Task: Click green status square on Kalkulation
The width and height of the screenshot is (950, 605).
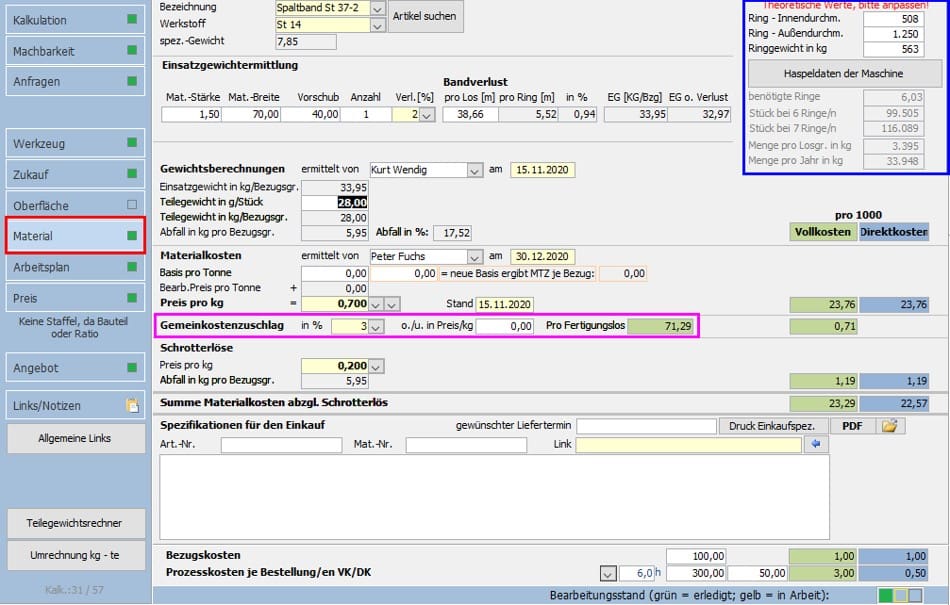Action: [132, 19]
